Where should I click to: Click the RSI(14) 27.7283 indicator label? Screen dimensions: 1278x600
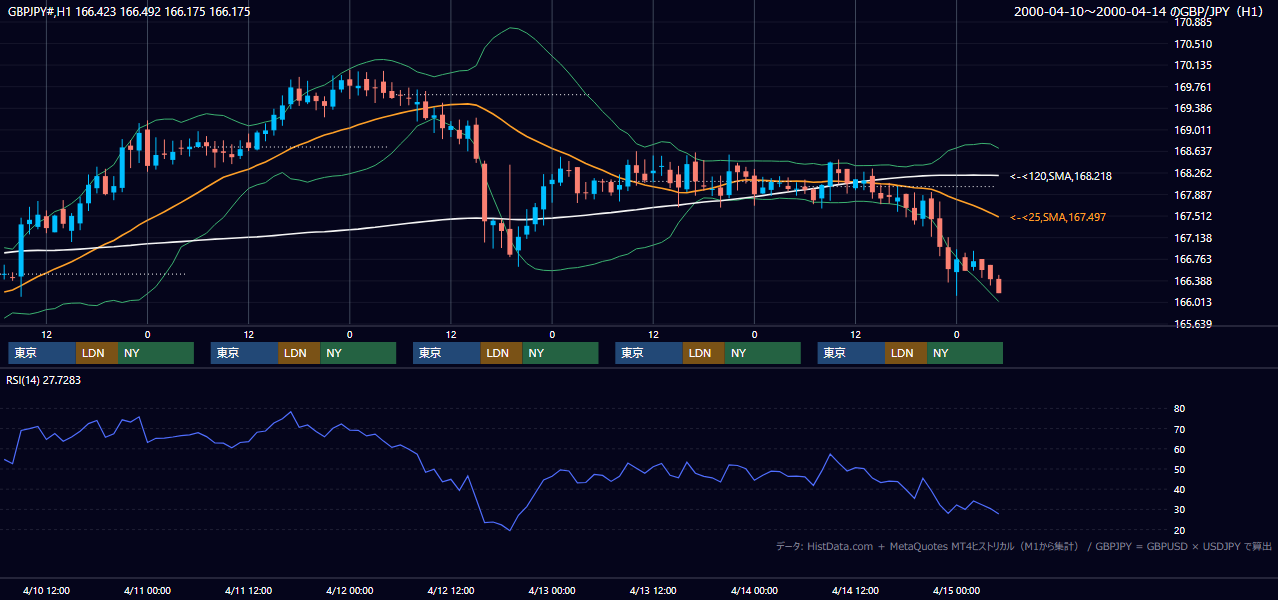click(x=44, y=380)
